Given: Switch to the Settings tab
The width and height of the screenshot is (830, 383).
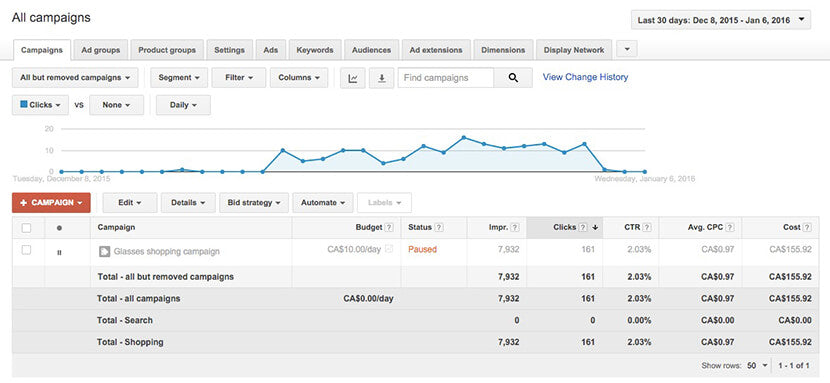Looking at the screenshot, I should [229, 50].
